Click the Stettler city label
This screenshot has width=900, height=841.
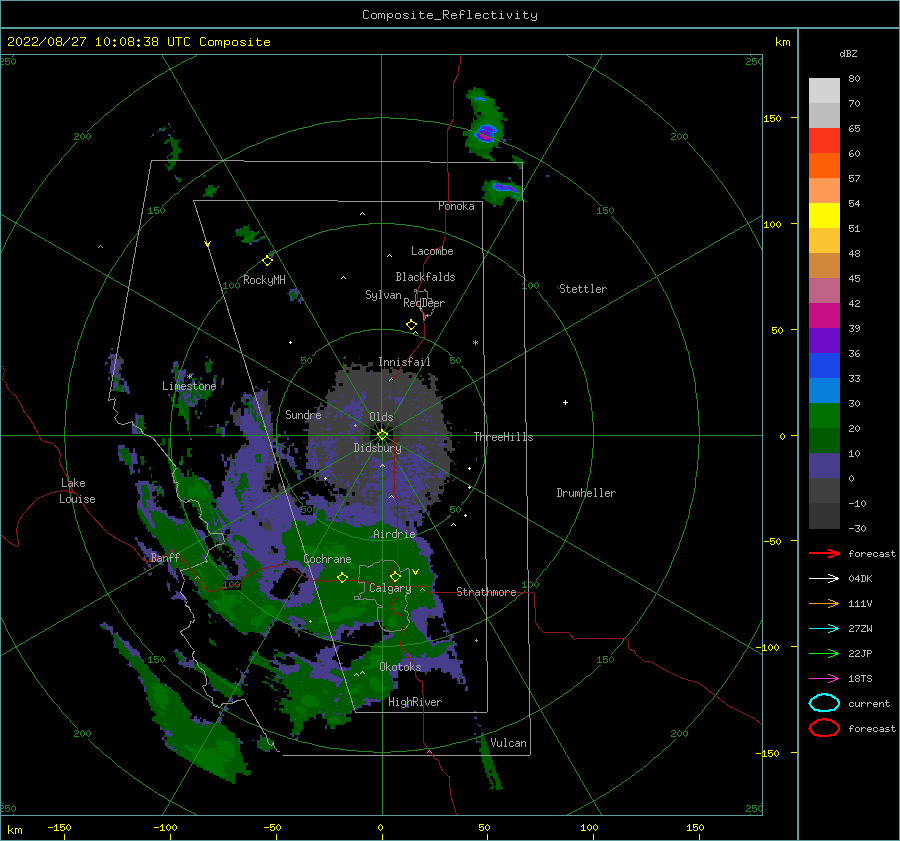click(x=583, y=289)
